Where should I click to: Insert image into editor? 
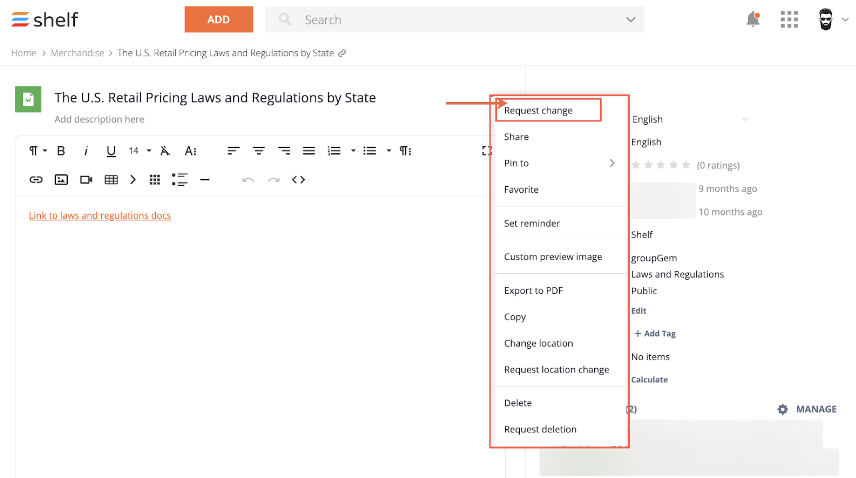point(61,180)
